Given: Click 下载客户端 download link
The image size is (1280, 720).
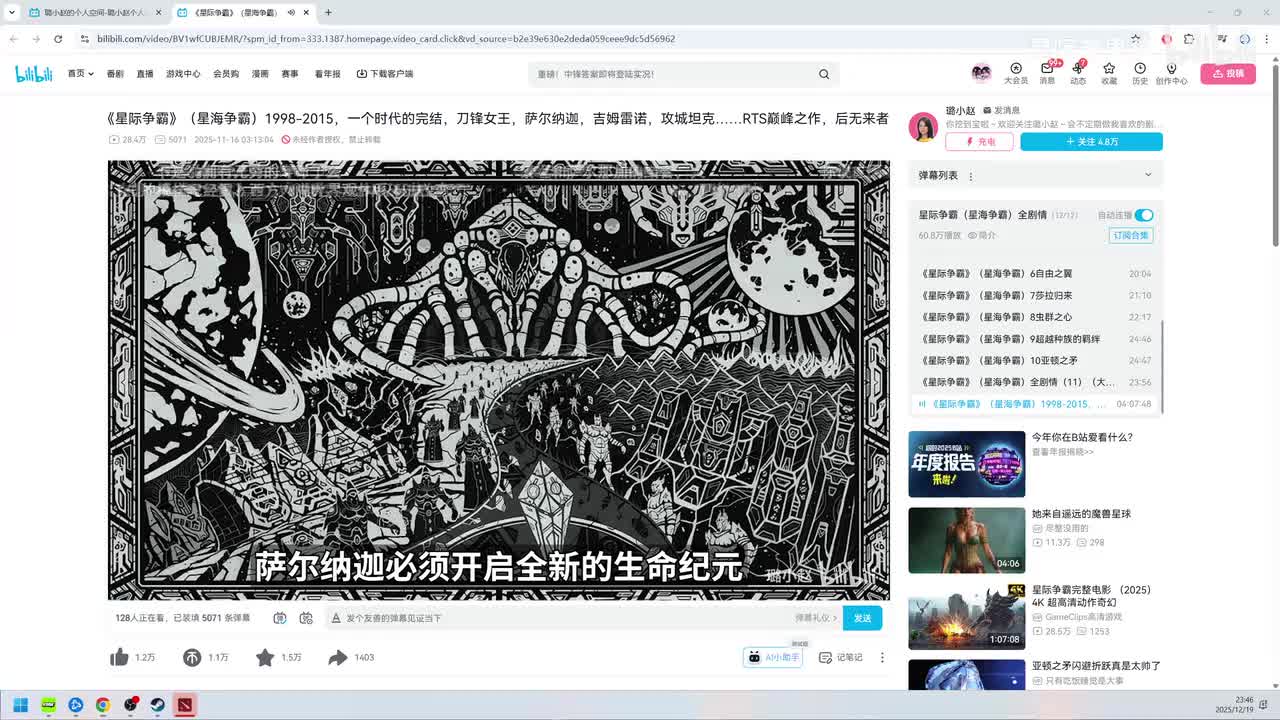Looking at the screenshot, I should pyautogui.click(x=385, y=74).
